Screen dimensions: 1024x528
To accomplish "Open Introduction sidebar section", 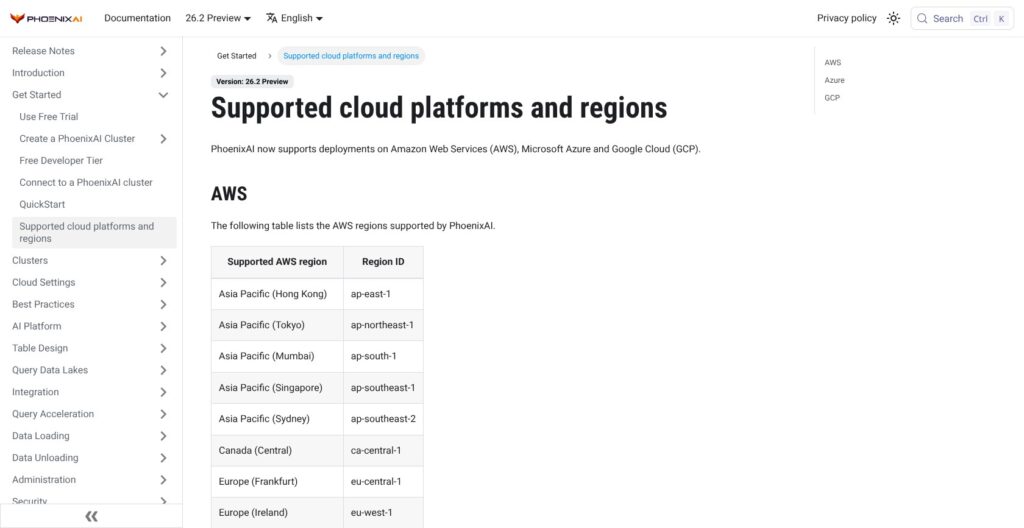I will point(38,73).
